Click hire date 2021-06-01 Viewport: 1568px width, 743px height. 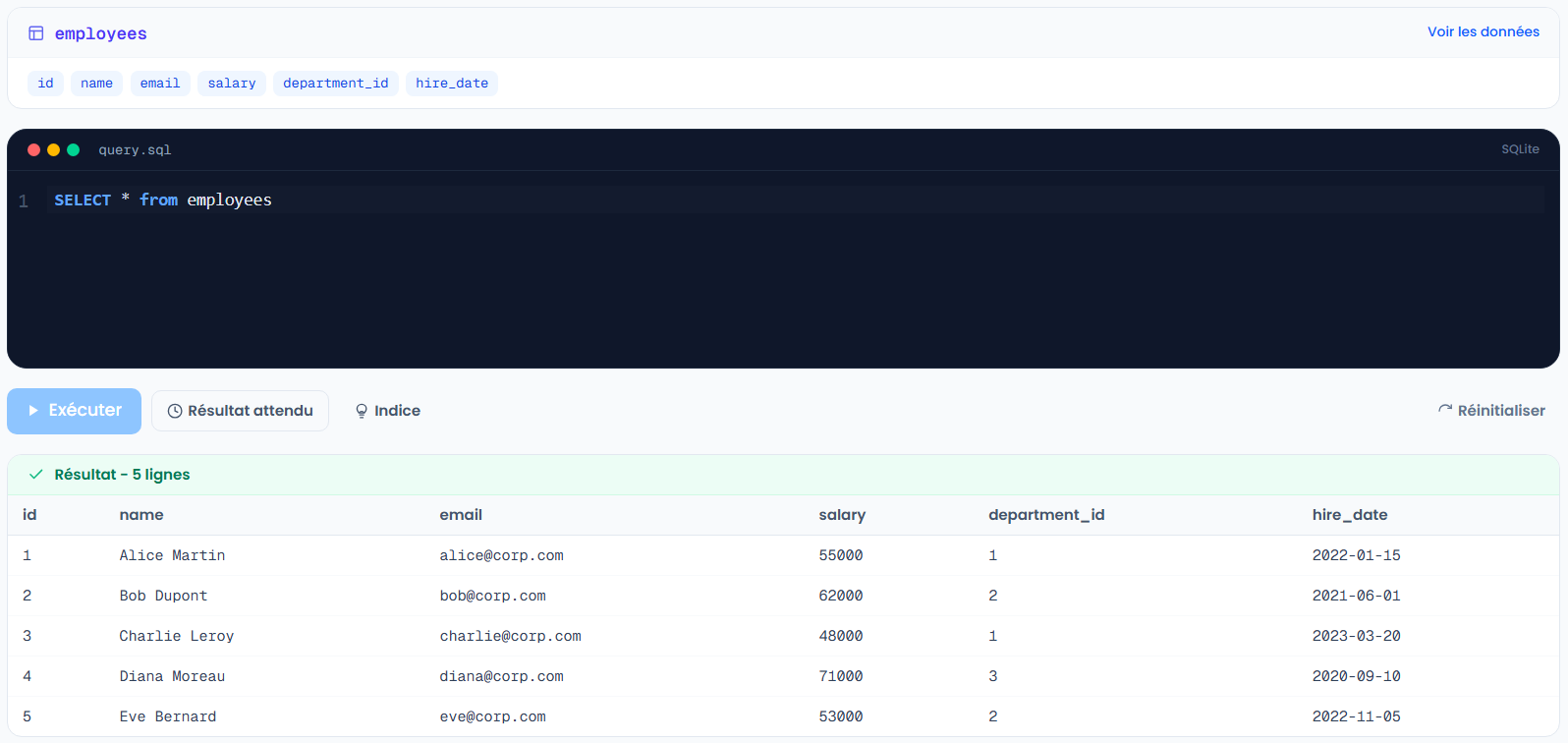pyautogui.click(x=1356, y=596)
